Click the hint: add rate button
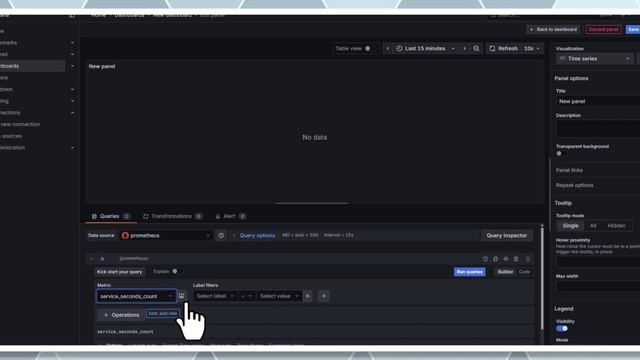The width and height of the screenshot is (640, 360). pyautogui.click(x=162, y=313)
